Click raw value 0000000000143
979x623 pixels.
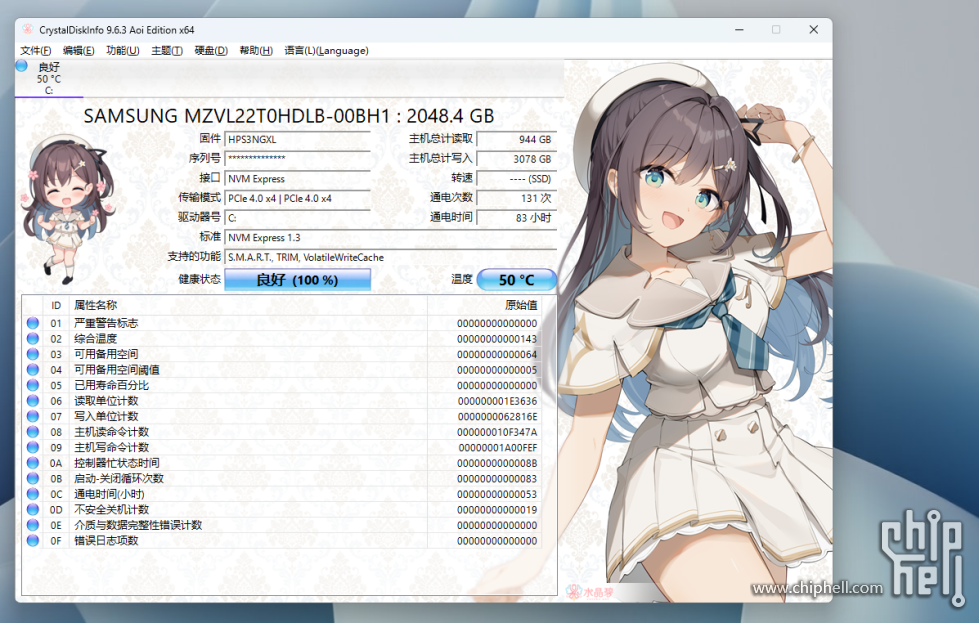[x=497, y=339]
